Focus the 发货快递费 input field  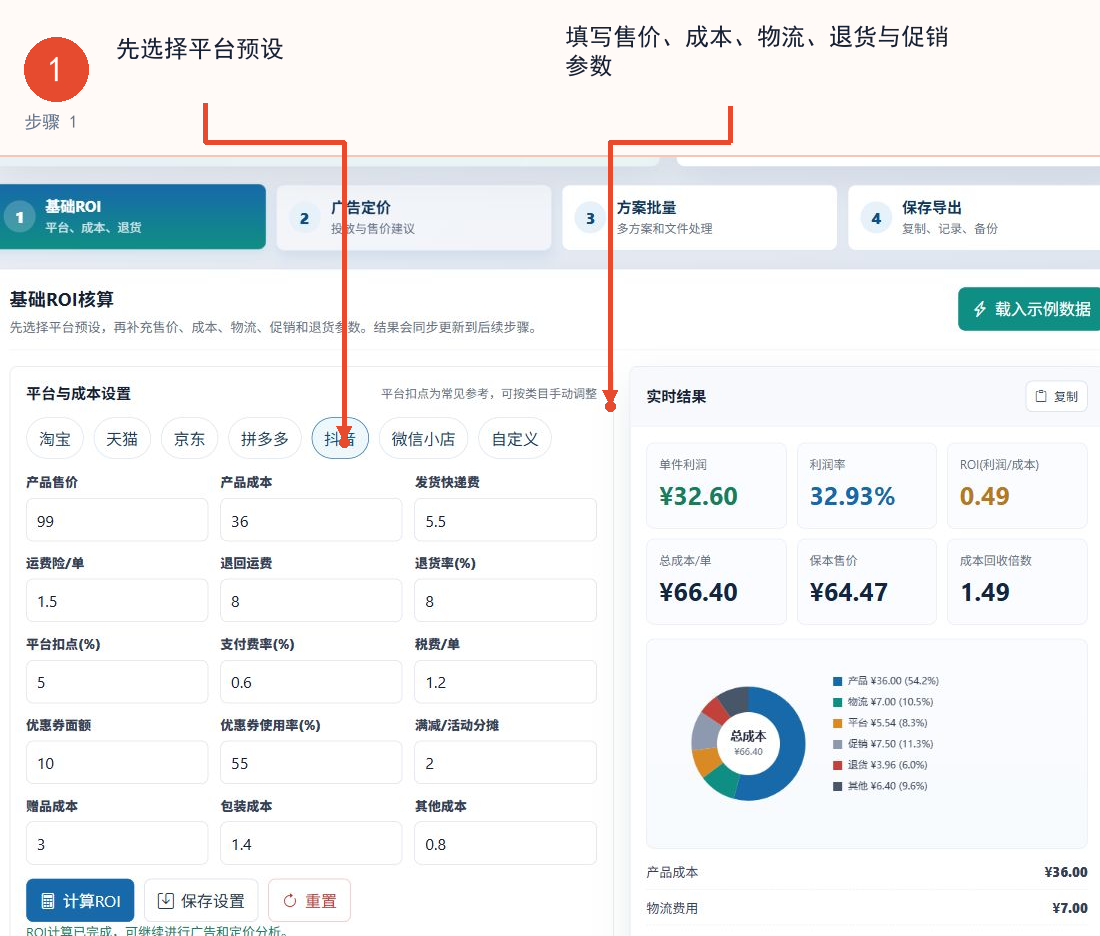pos(506,520)
